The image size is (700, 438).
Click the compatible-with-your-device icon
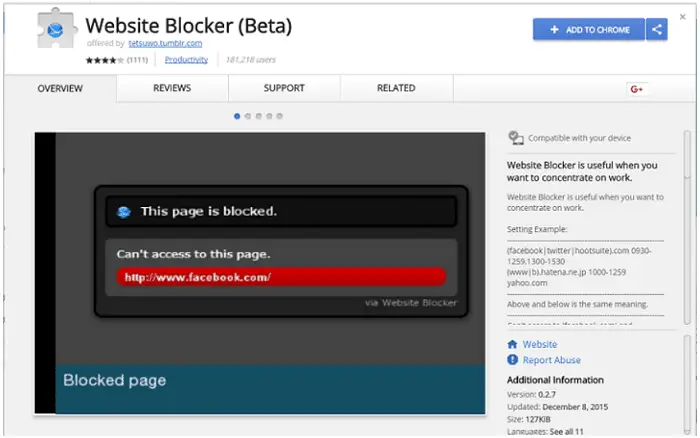[x=516, y=138]
